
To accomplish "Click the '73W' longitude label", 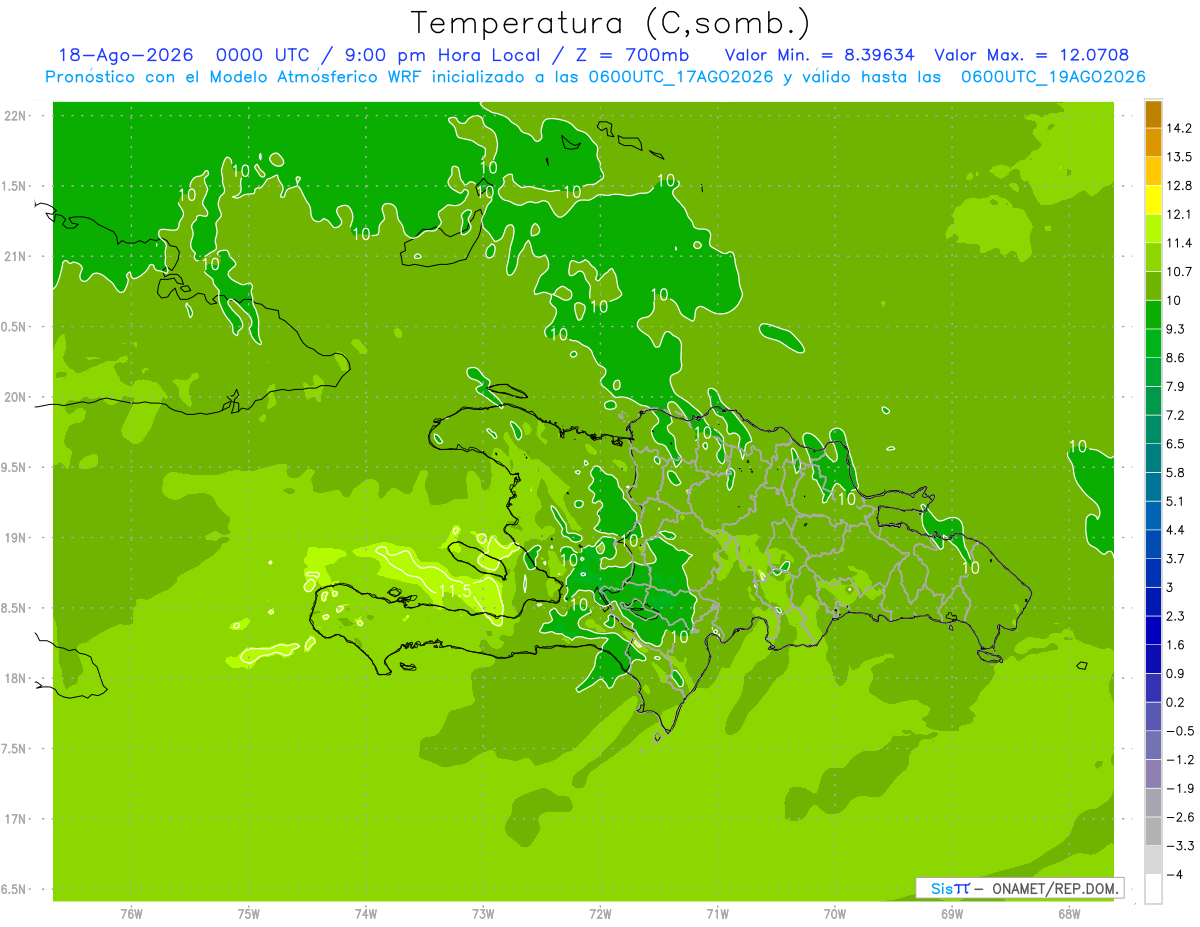I will pyautogui.click(x=483, y=915).
